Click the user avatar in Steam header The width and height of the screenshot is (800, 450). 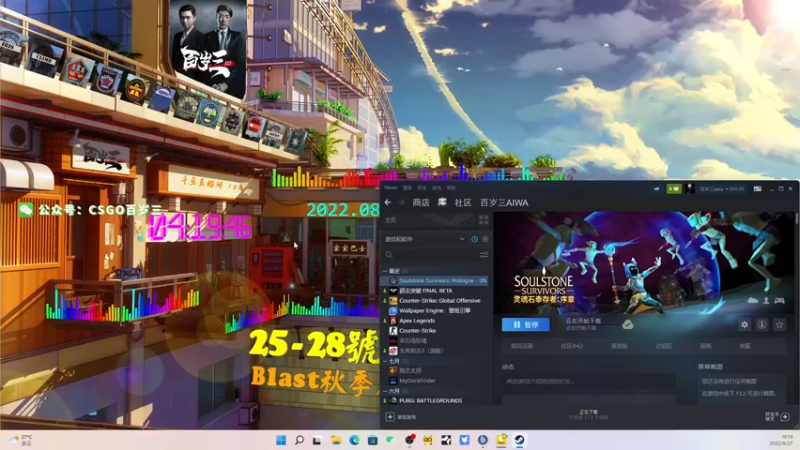690,189
